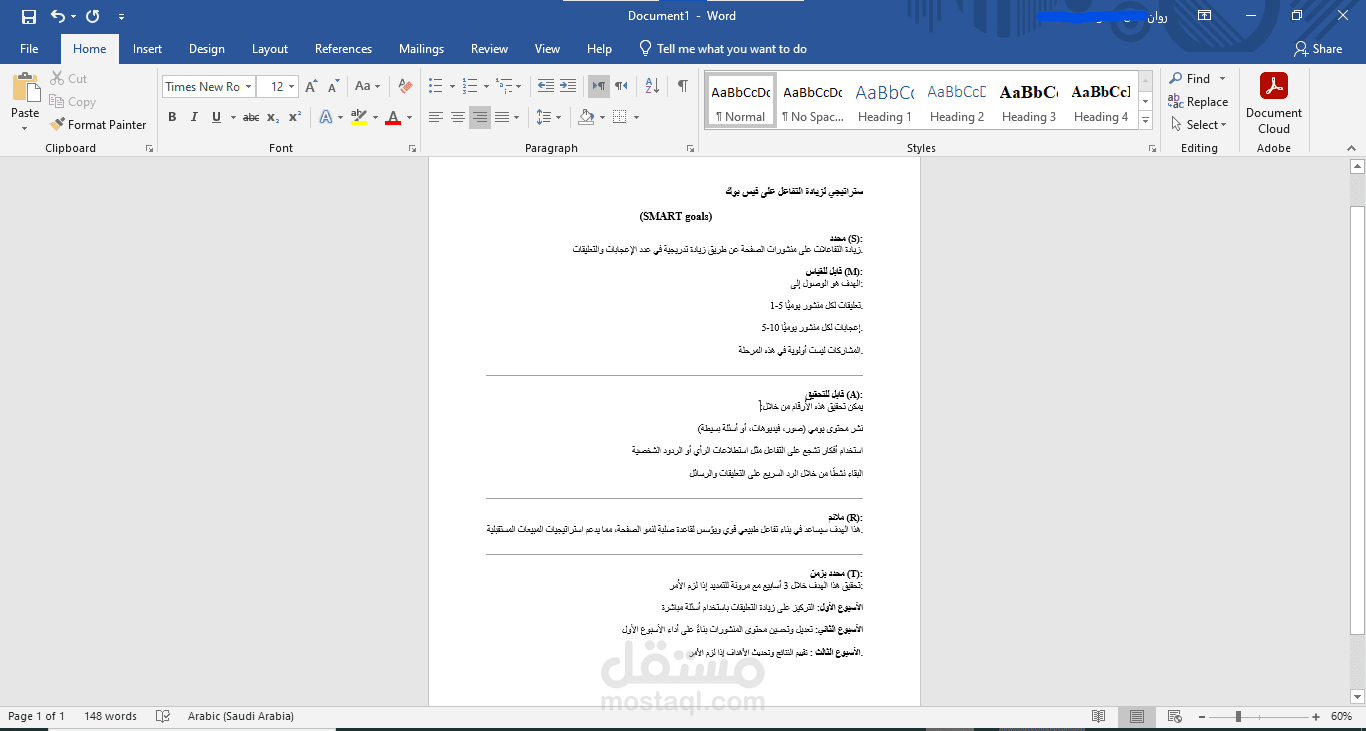Click Find in Editing group
This screenshot has height=731, width=1366.
1189,79
